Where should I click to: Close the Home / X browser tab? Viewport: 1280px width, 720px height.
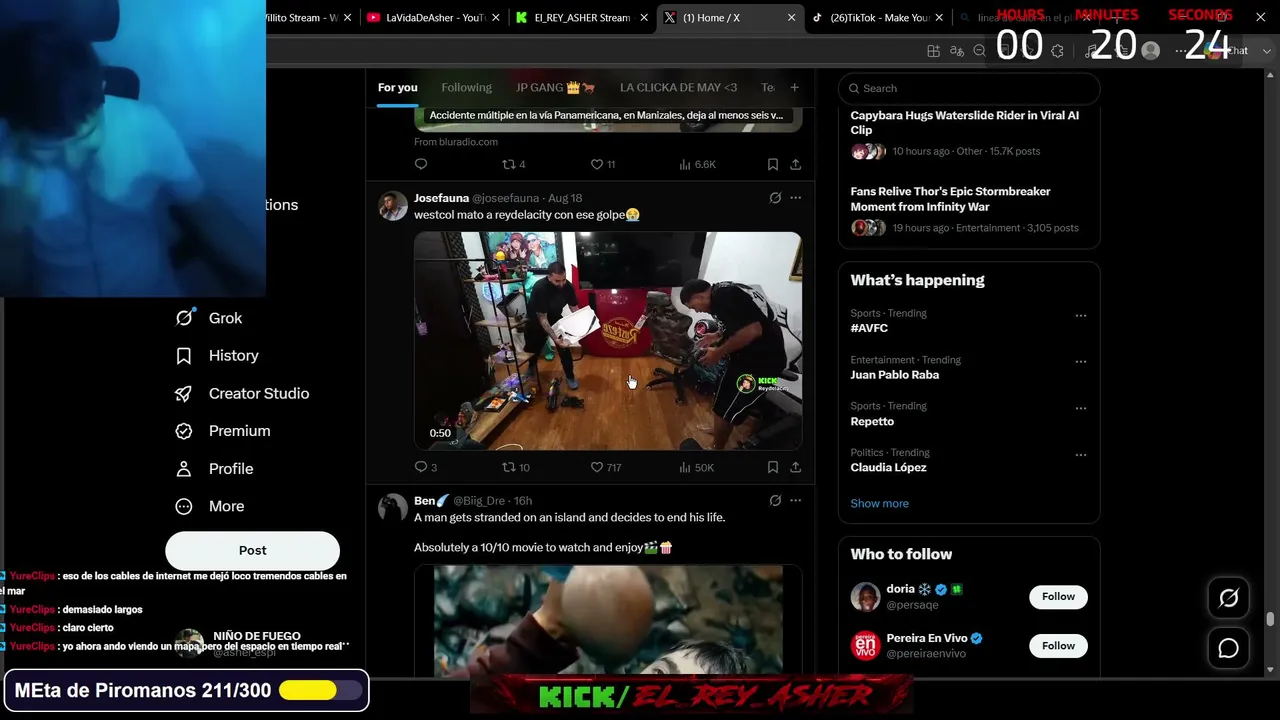pyautogui.click(x=792, y=17)
